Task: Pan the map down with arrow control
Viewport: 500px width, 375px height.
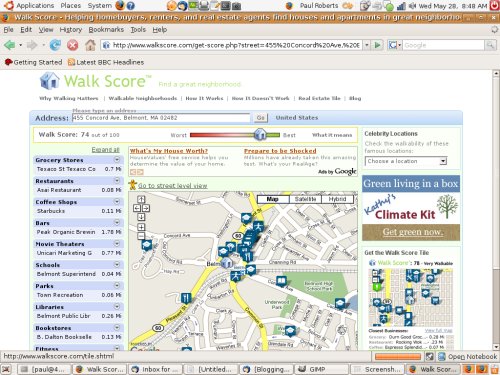Action: pos(141,217)
